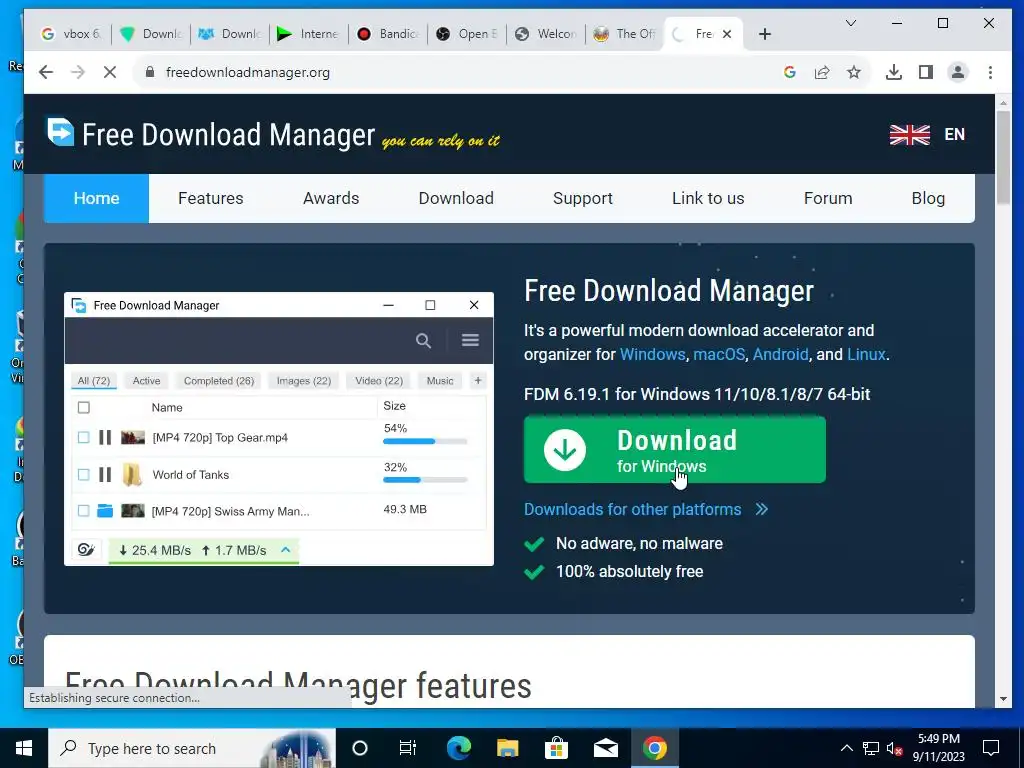Switch to the Bandicam browser tab
The image size is (1024, 768).
tap(387, 34)
